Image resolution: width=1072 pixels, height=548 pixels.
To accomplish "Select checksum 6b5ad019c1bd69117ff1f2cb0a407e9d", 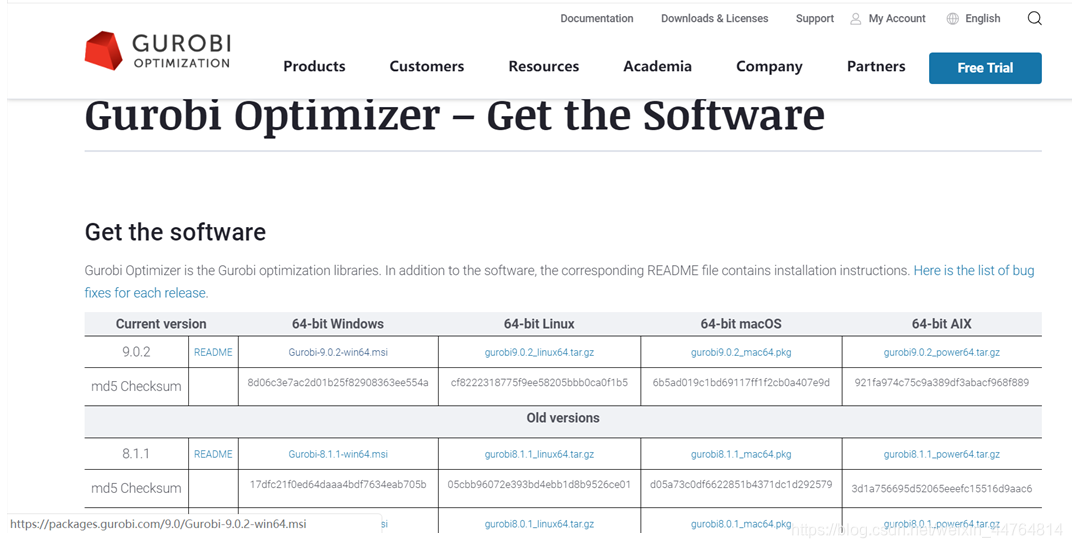I will [741, 382].
